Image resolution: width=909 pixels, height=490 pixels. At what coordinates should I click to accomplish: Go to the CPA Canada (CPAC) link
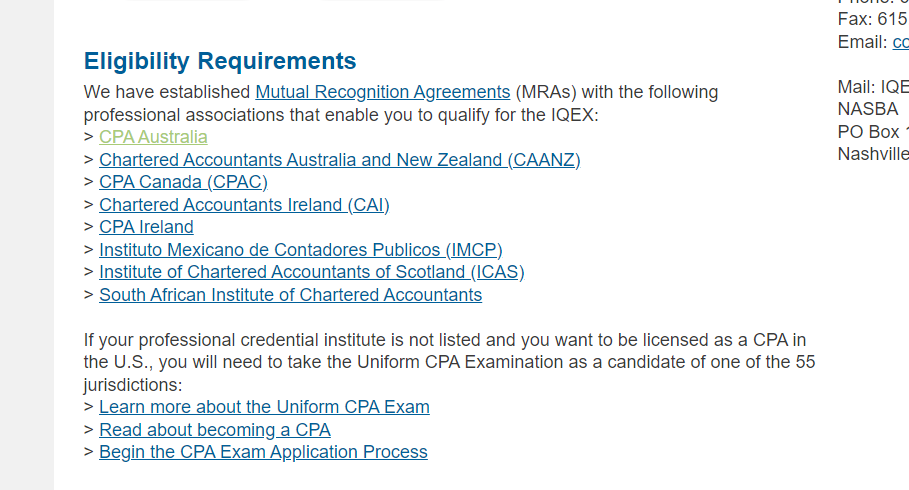tap(183, 182)
